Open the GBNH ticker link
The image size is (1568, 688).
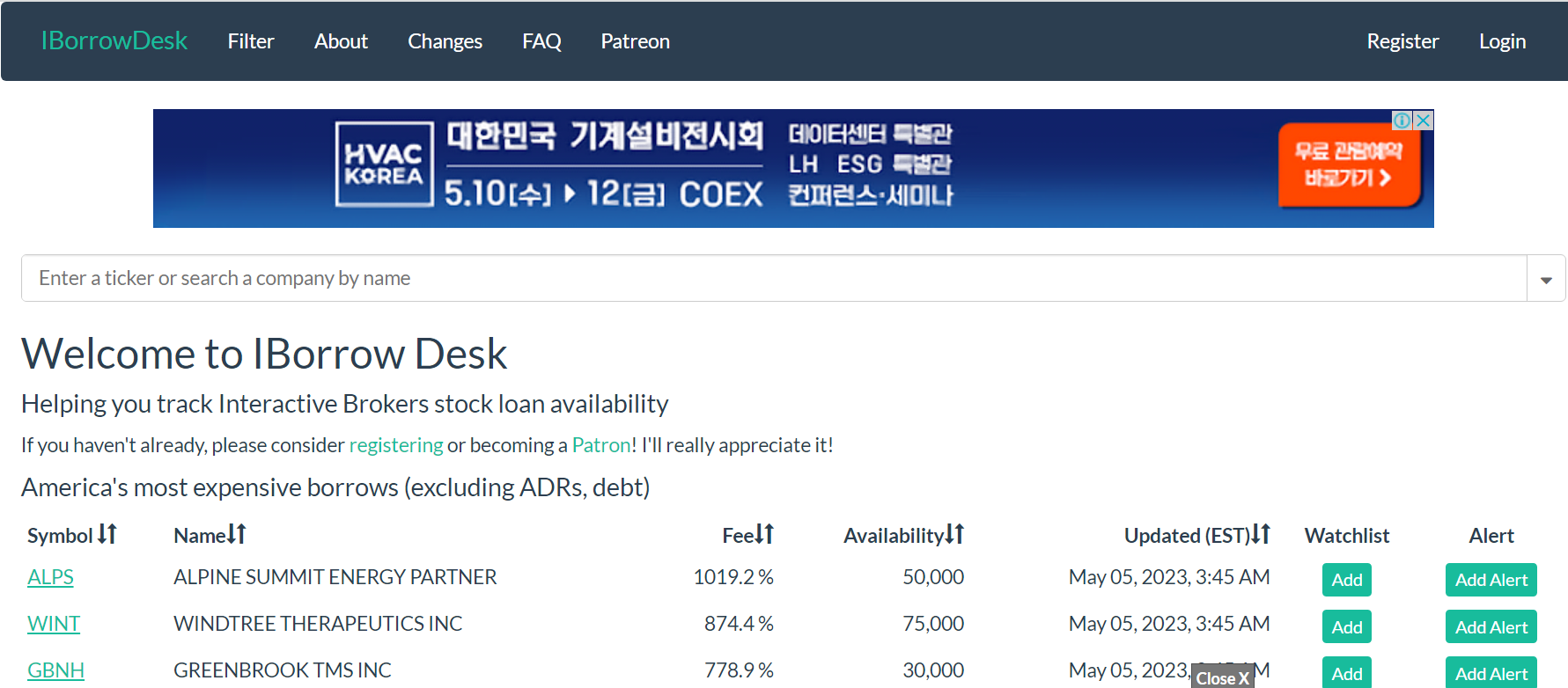[x=55, y=670]
